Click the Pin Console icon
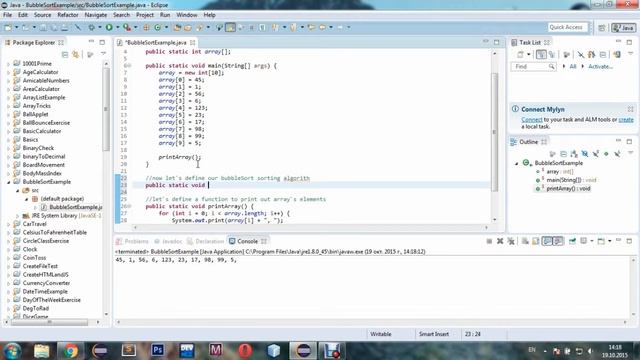 (572, 241)
